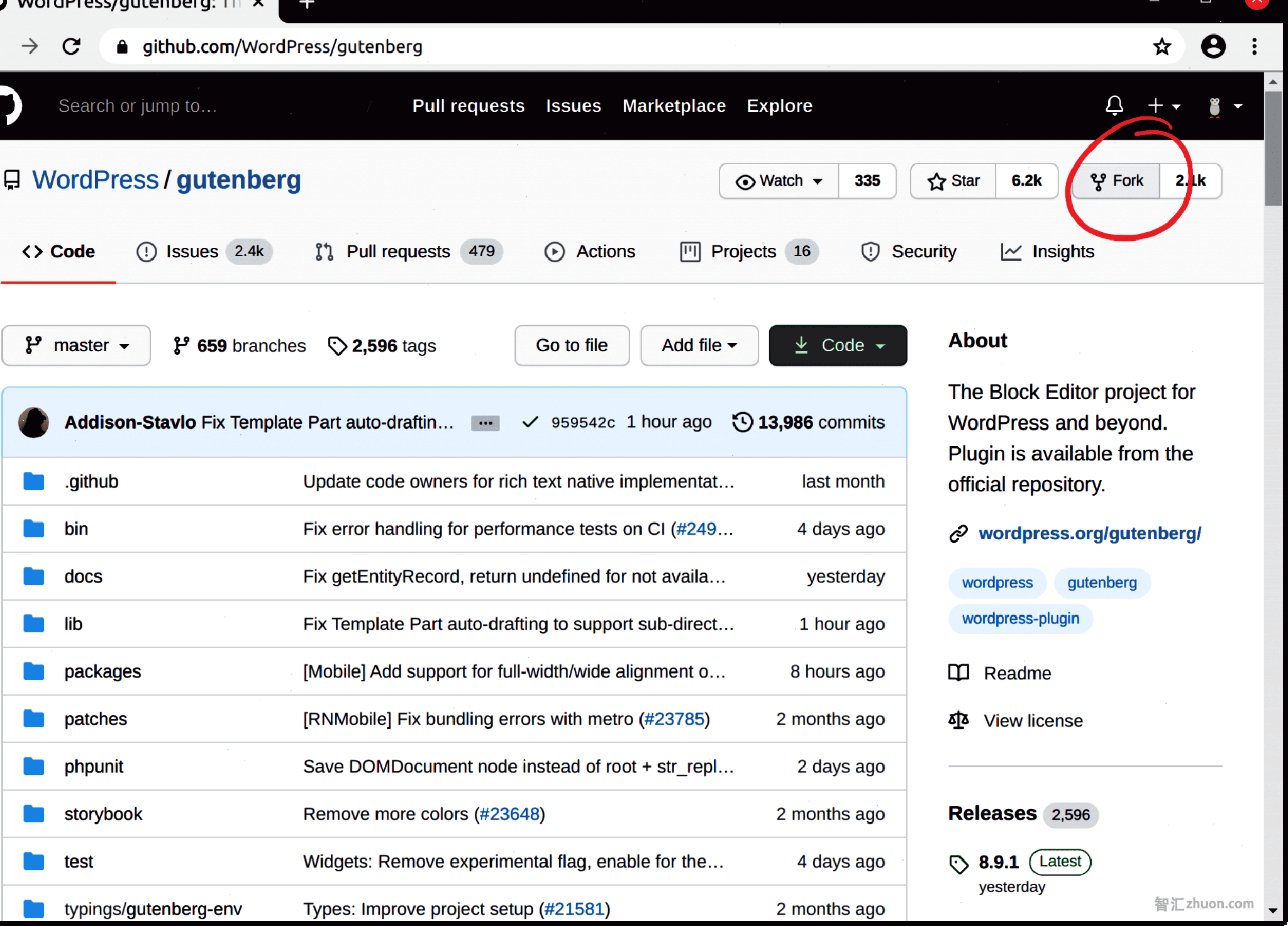Image resolution: width=1288 pixels, height=926 pixels.
Task: Open the Add file dropdown
Action: pyautogui.click(x=699, y=345)
